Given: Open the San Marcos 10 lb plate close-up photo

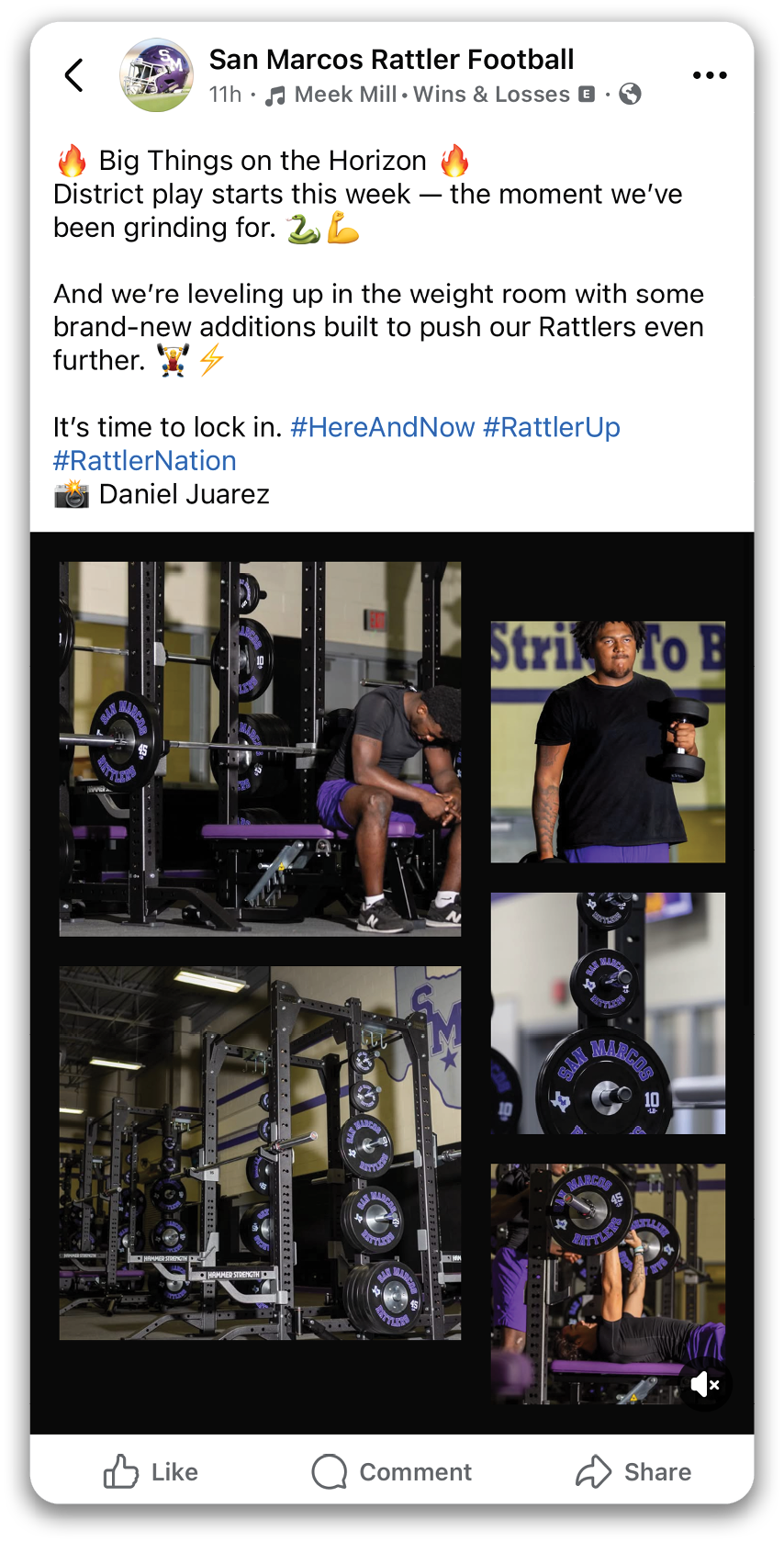Looking at the screenshot, I should pos(608,1013).
